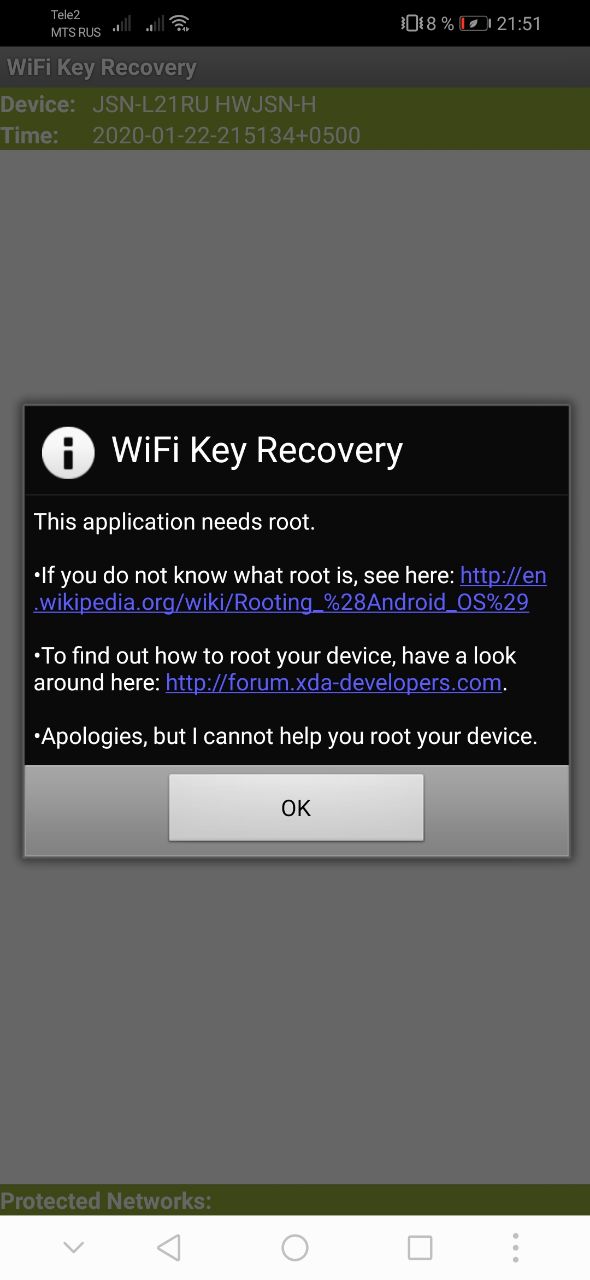Tap the 21:51 clock in status bar
Screen dimensions: 590x1280
pyautogui.click(x=519, y=23)
